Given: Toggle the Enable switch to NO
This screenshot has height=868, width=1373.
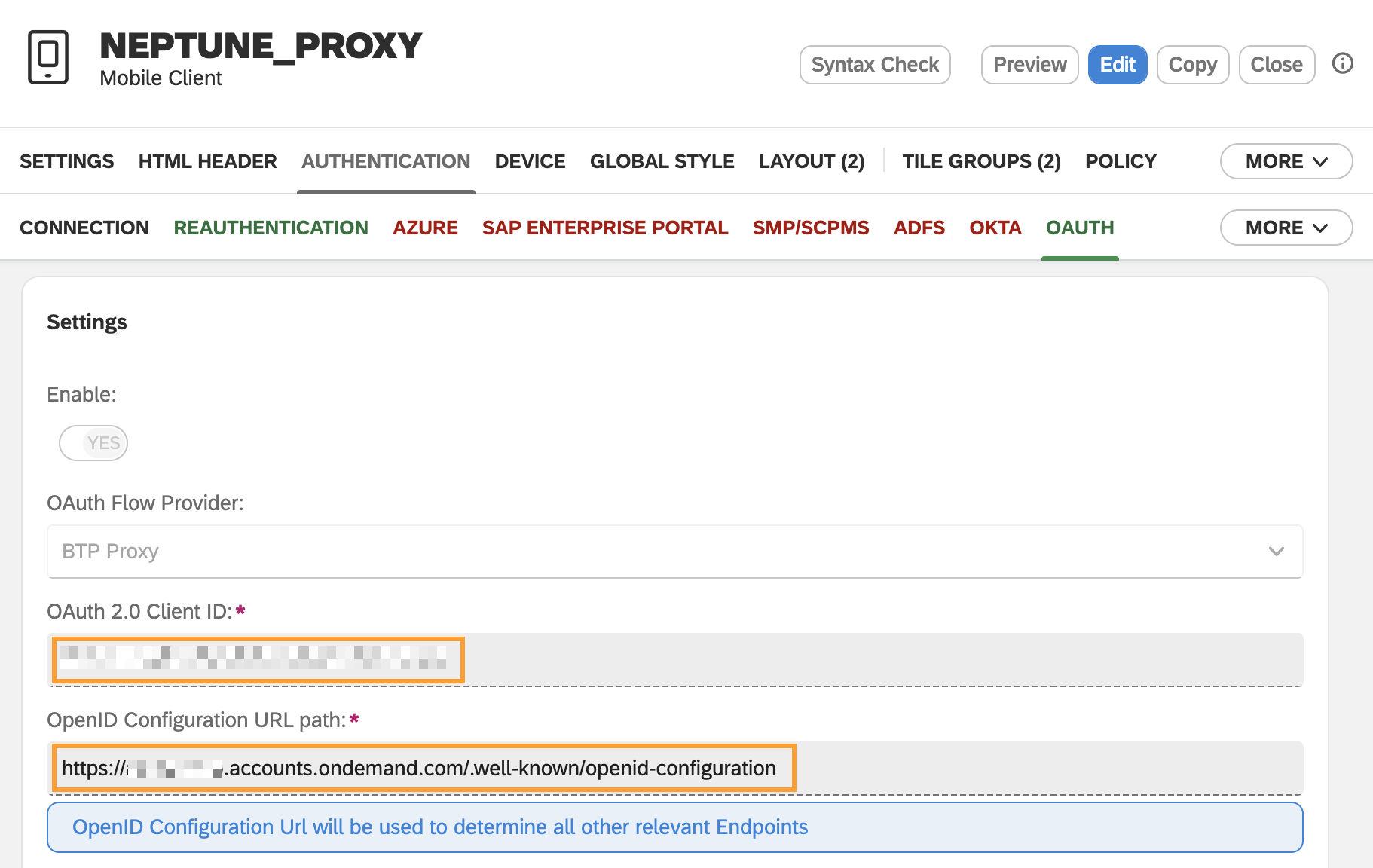Looking at the screenshot, I should (93, 443).
